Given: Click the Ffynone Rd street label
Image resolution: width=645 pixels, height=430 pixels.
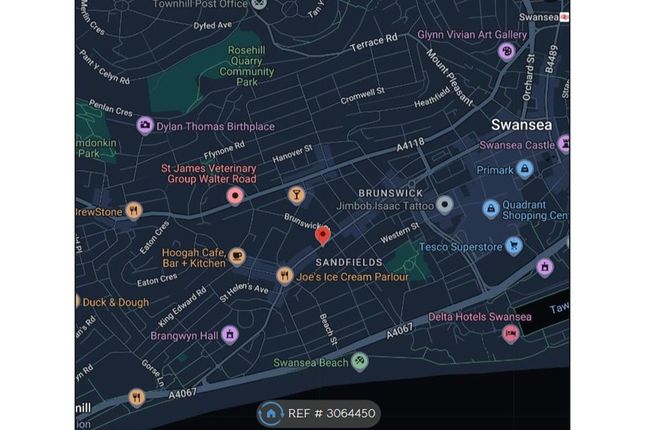Looking at the screenshot, I should tap(224, 150).
